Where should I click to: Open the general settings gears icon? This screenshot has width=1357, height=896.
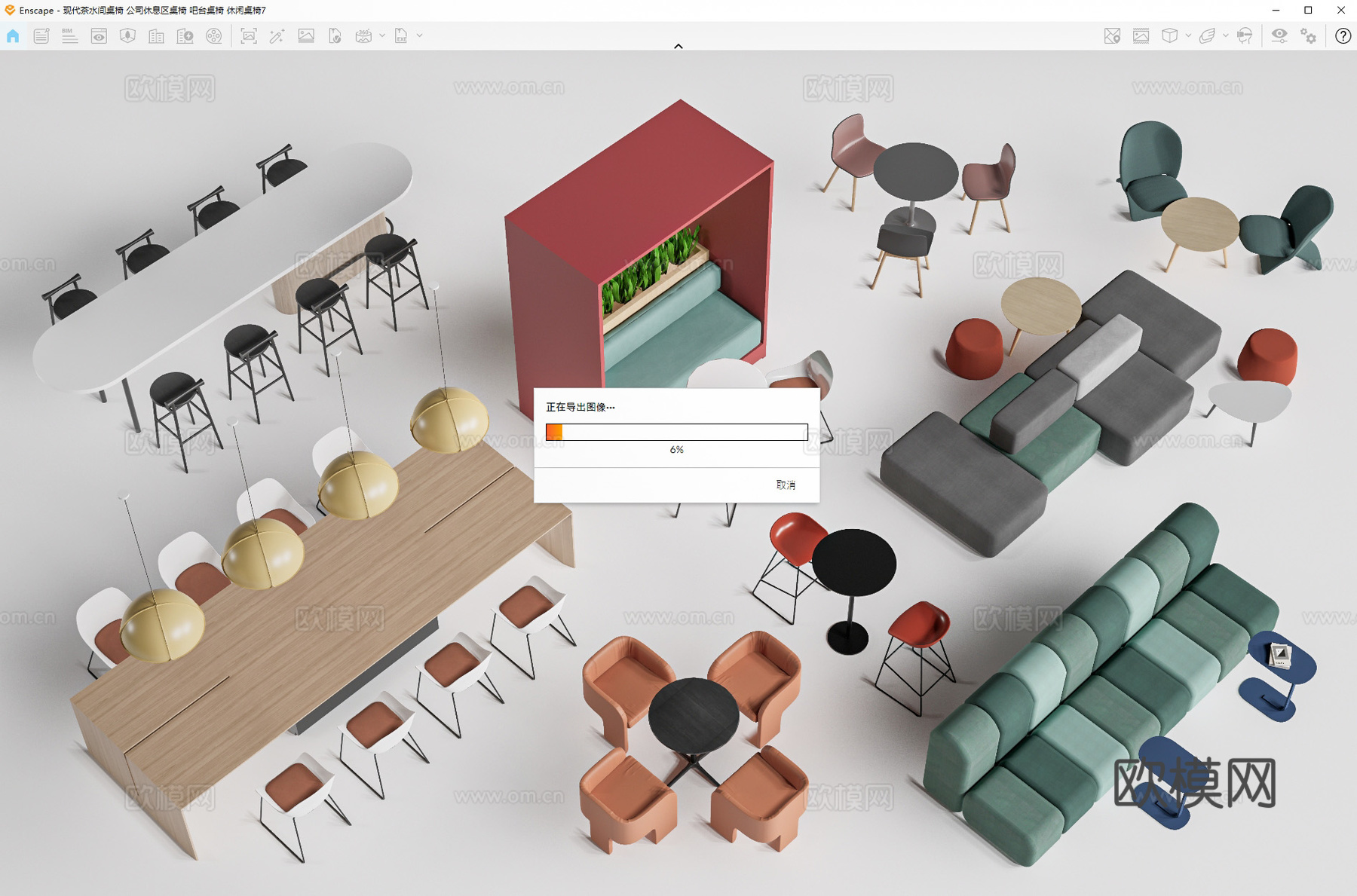1309,36
